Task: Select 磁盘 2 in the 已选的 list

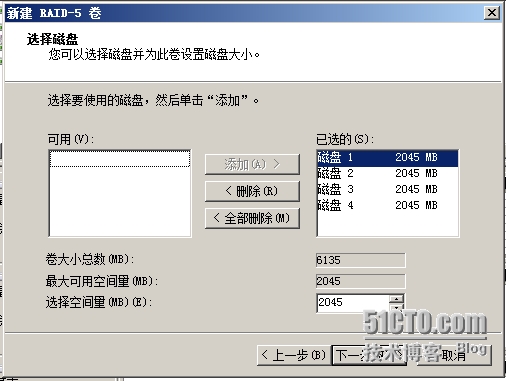Action: tap(388, 173)
